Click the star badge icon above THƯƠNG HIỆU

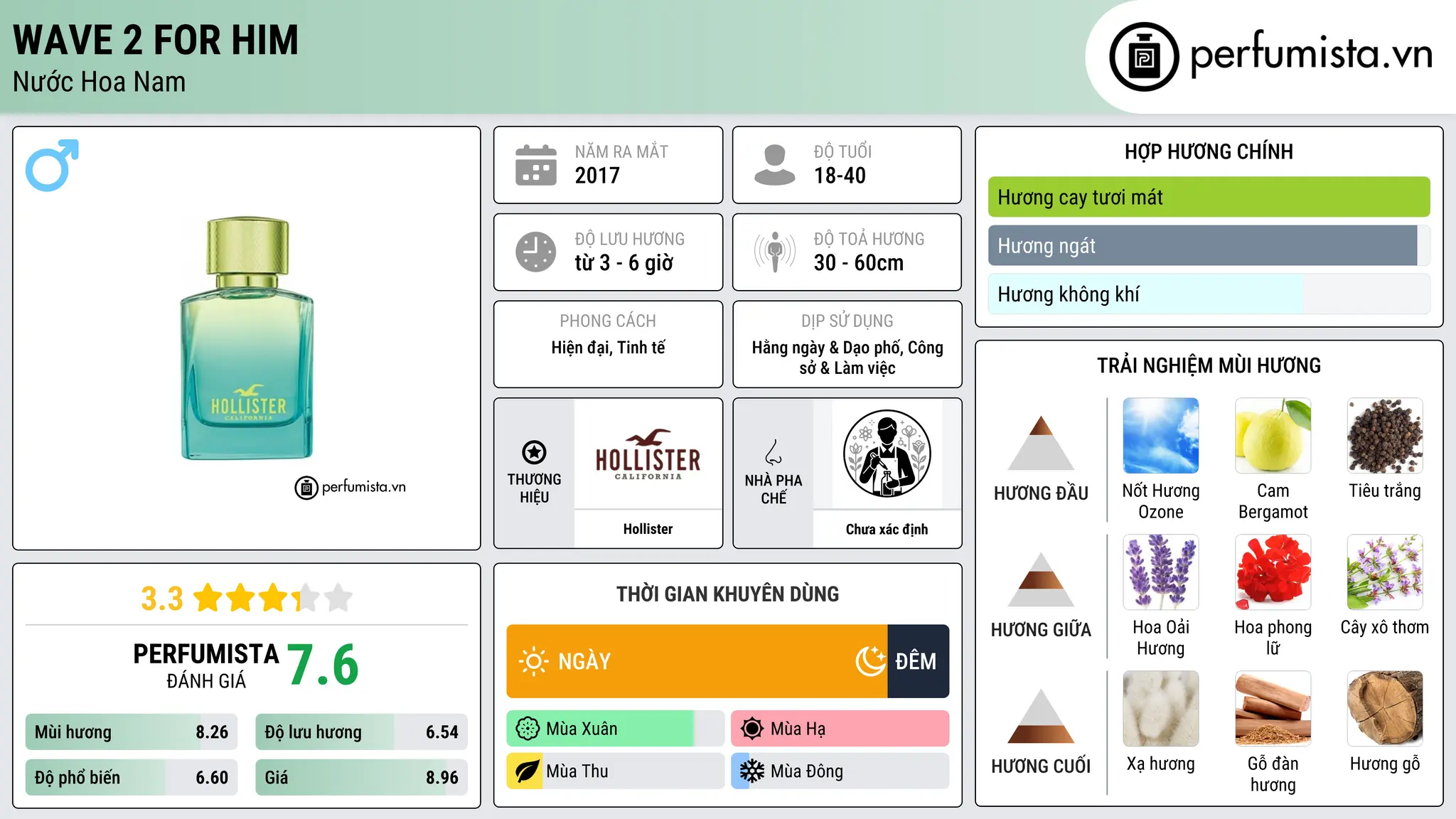(534, 452)
